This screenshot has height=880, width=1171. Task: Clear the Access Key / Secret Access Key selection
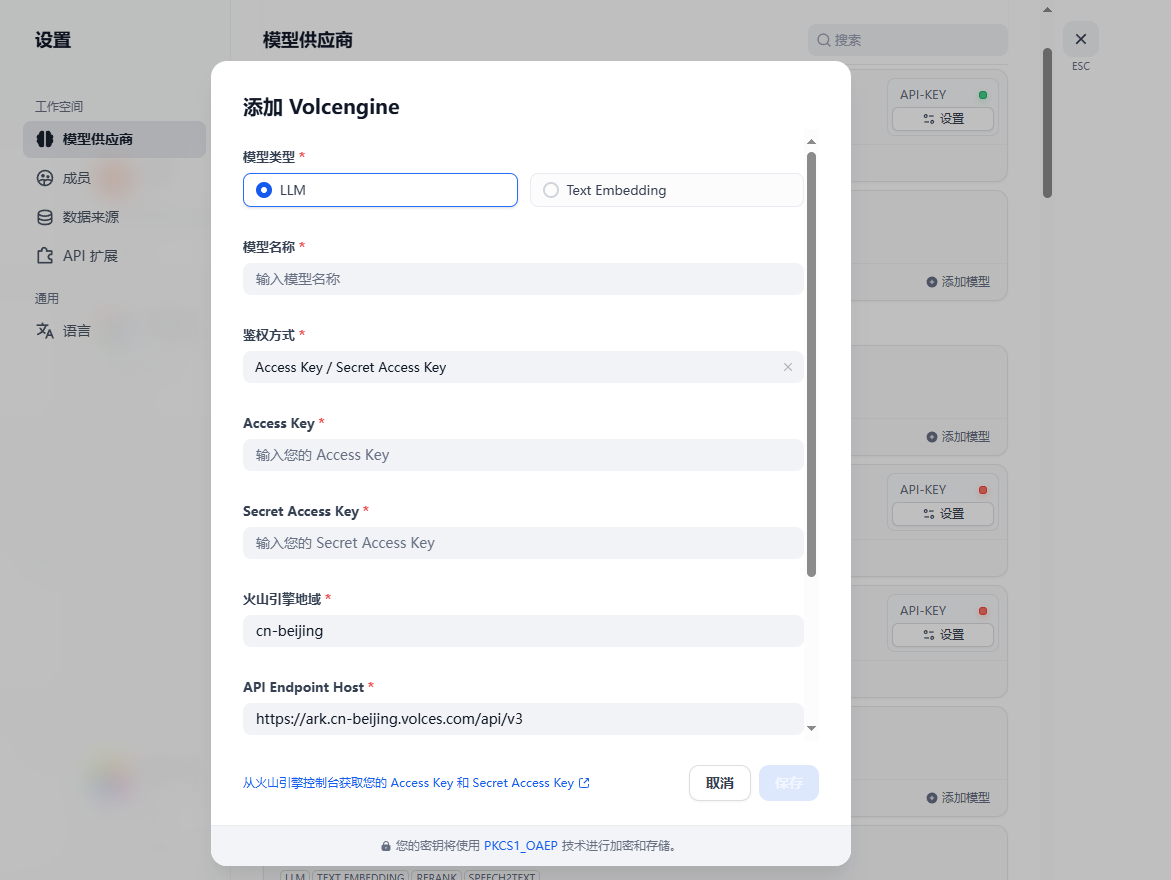coord(787,367)
